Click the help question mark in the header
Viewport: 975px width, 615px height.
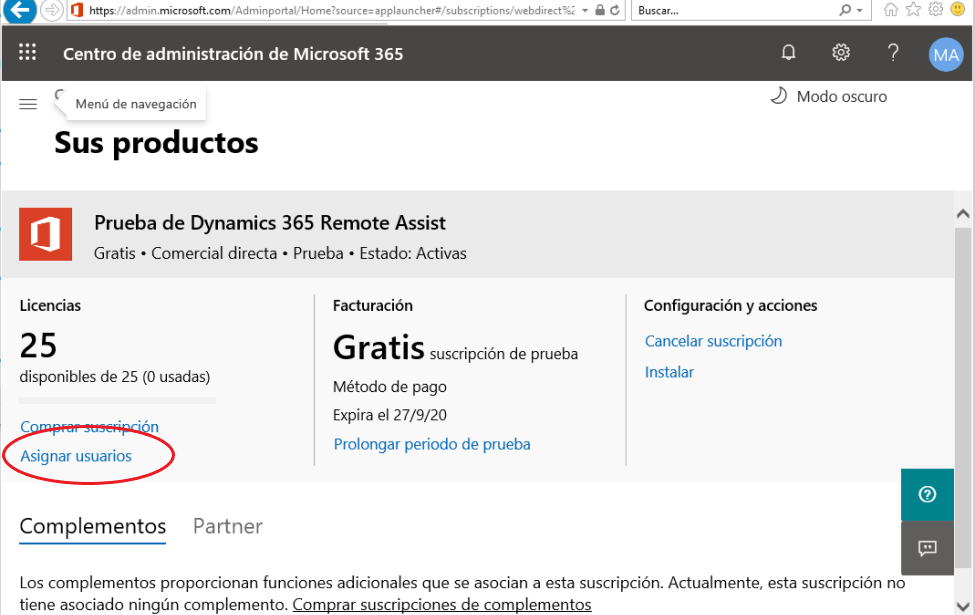tap(893, 53)
